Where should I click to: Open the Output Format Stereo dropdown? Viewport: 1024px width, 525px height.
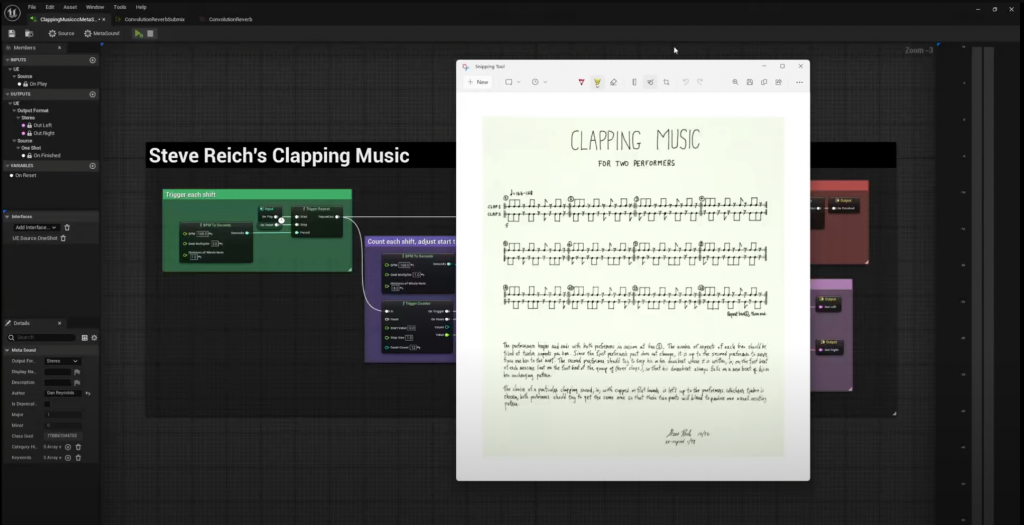pos(62,361)
